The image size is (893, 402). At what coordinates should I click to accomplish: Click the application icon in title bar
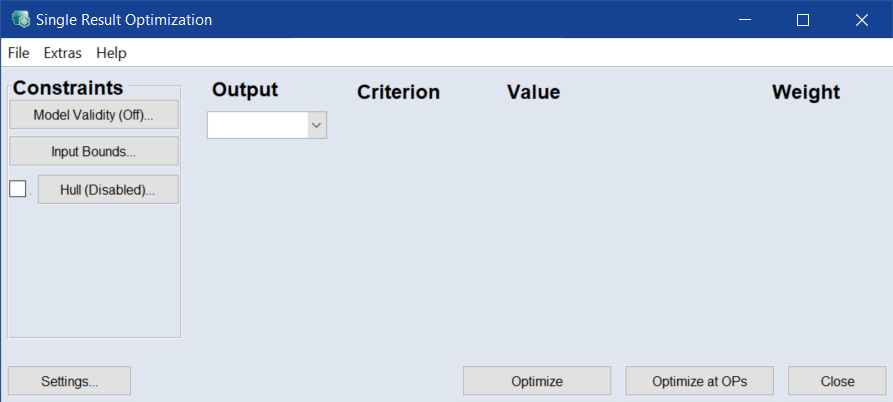coord(20,20)
